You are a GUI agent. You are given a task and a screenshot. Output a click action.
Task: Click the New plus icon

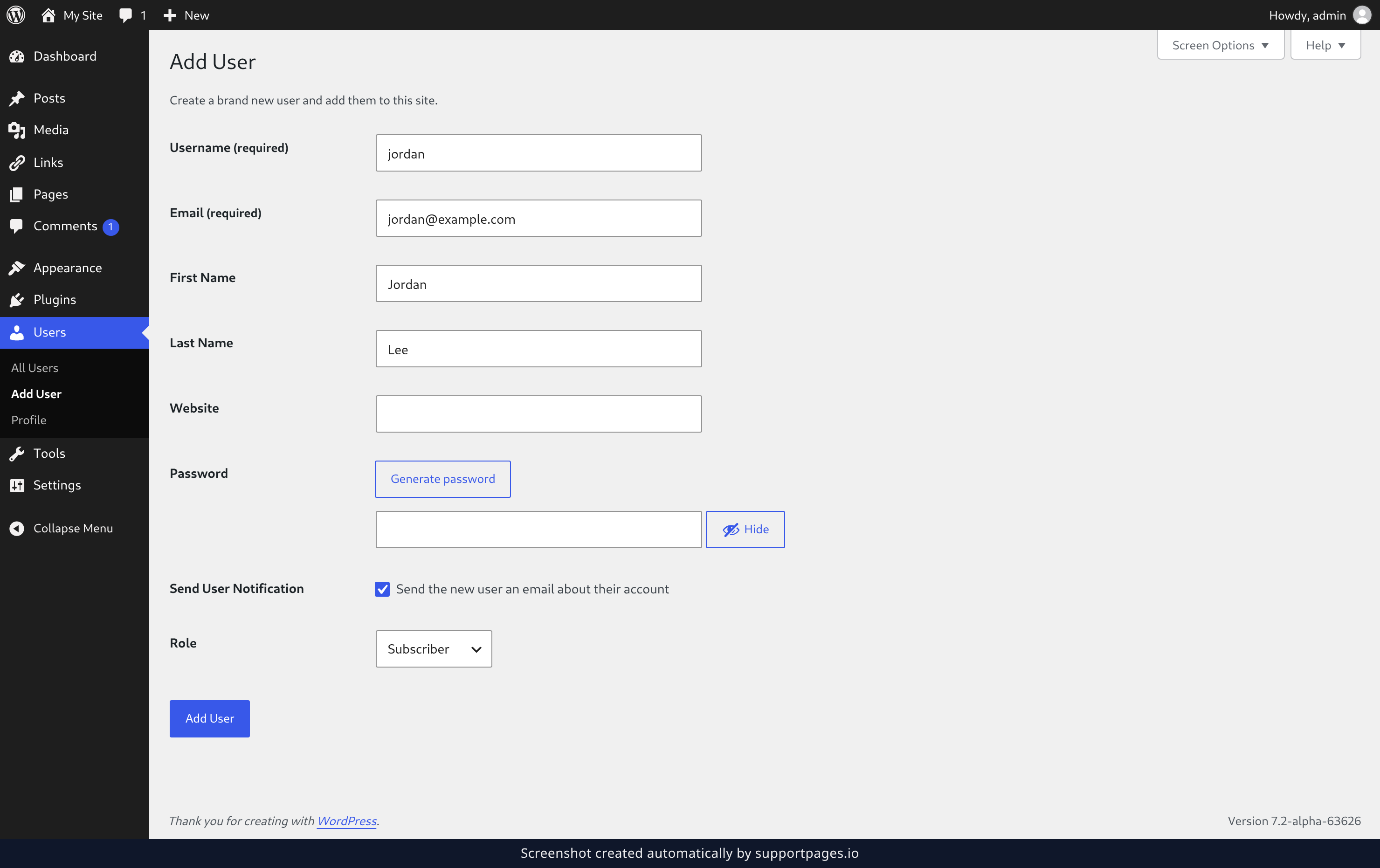(x=170, y=15)
